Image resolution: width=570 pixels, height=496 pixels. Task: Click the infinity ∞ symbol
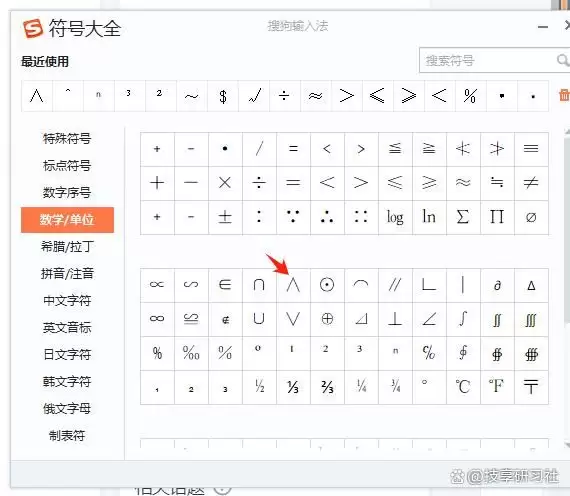point(157,319)
